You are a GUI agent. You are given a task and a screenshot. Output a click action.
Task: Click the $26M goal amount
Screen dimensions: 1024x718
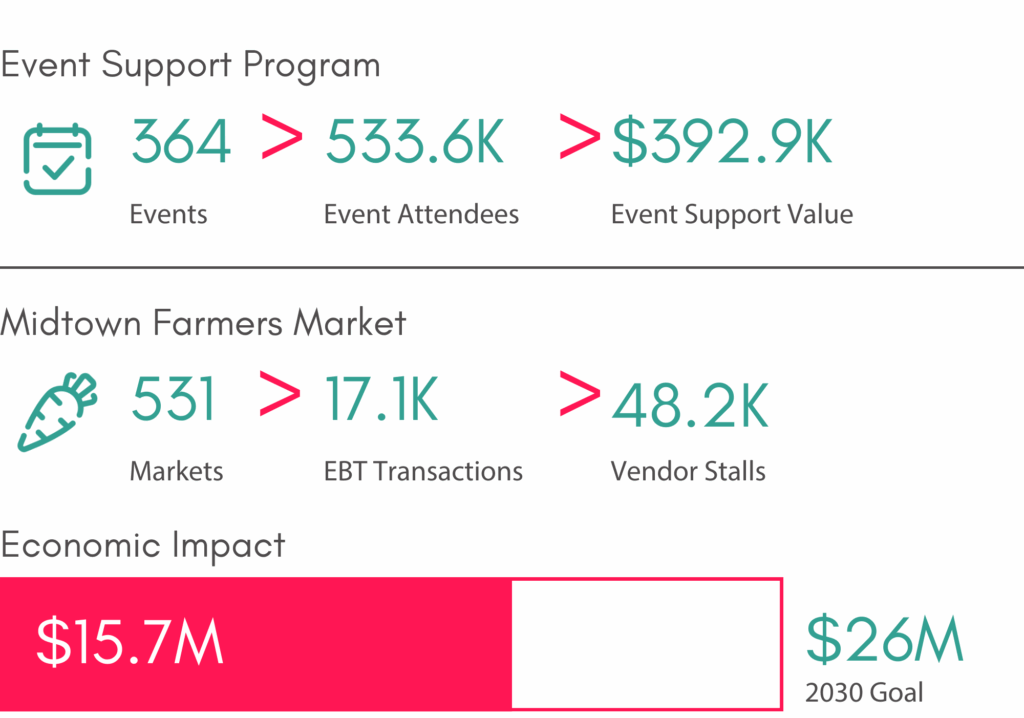tap(884, 640)
